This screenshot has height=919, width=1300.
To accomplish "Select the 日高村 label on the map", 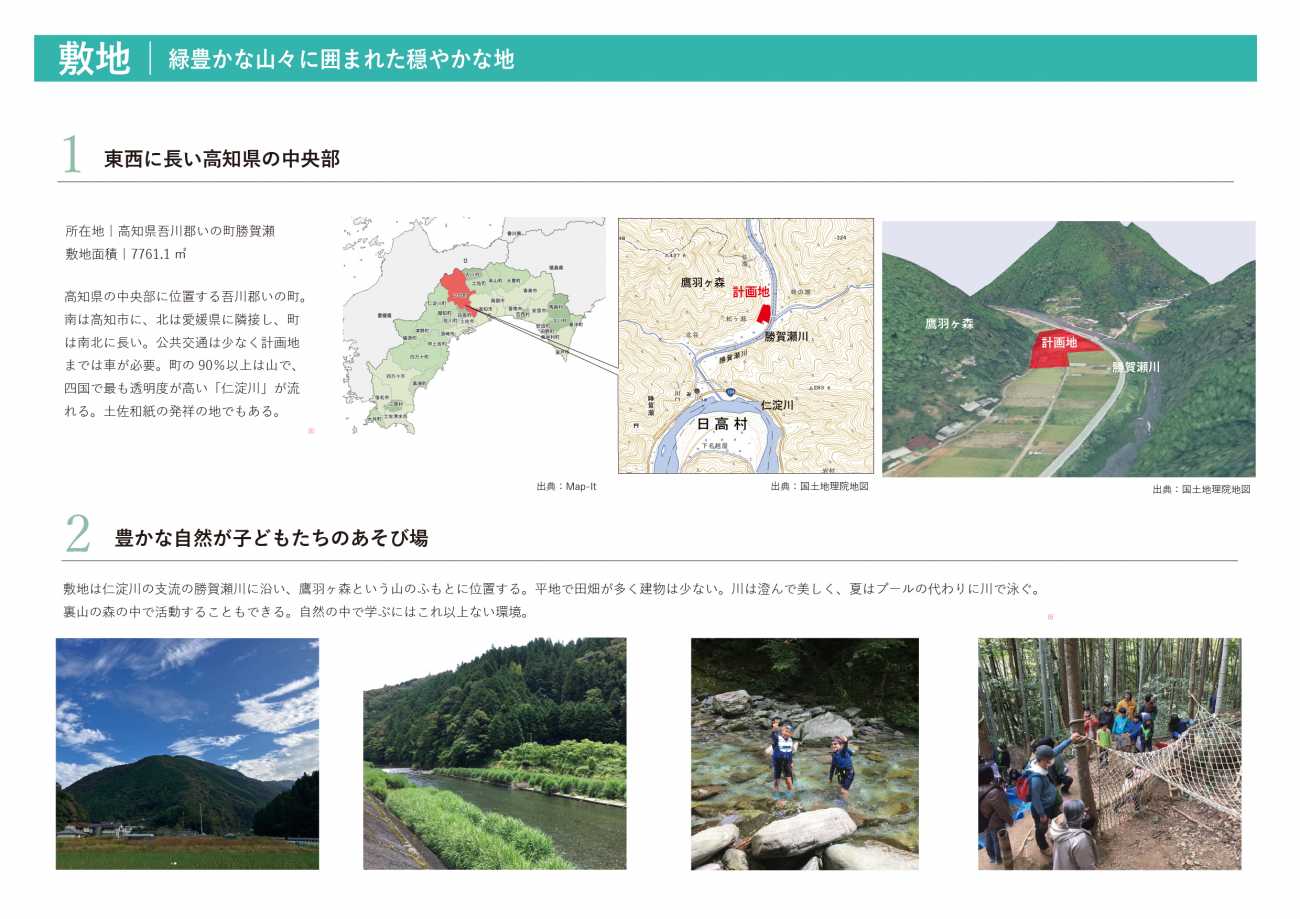I will click(722, 424).
